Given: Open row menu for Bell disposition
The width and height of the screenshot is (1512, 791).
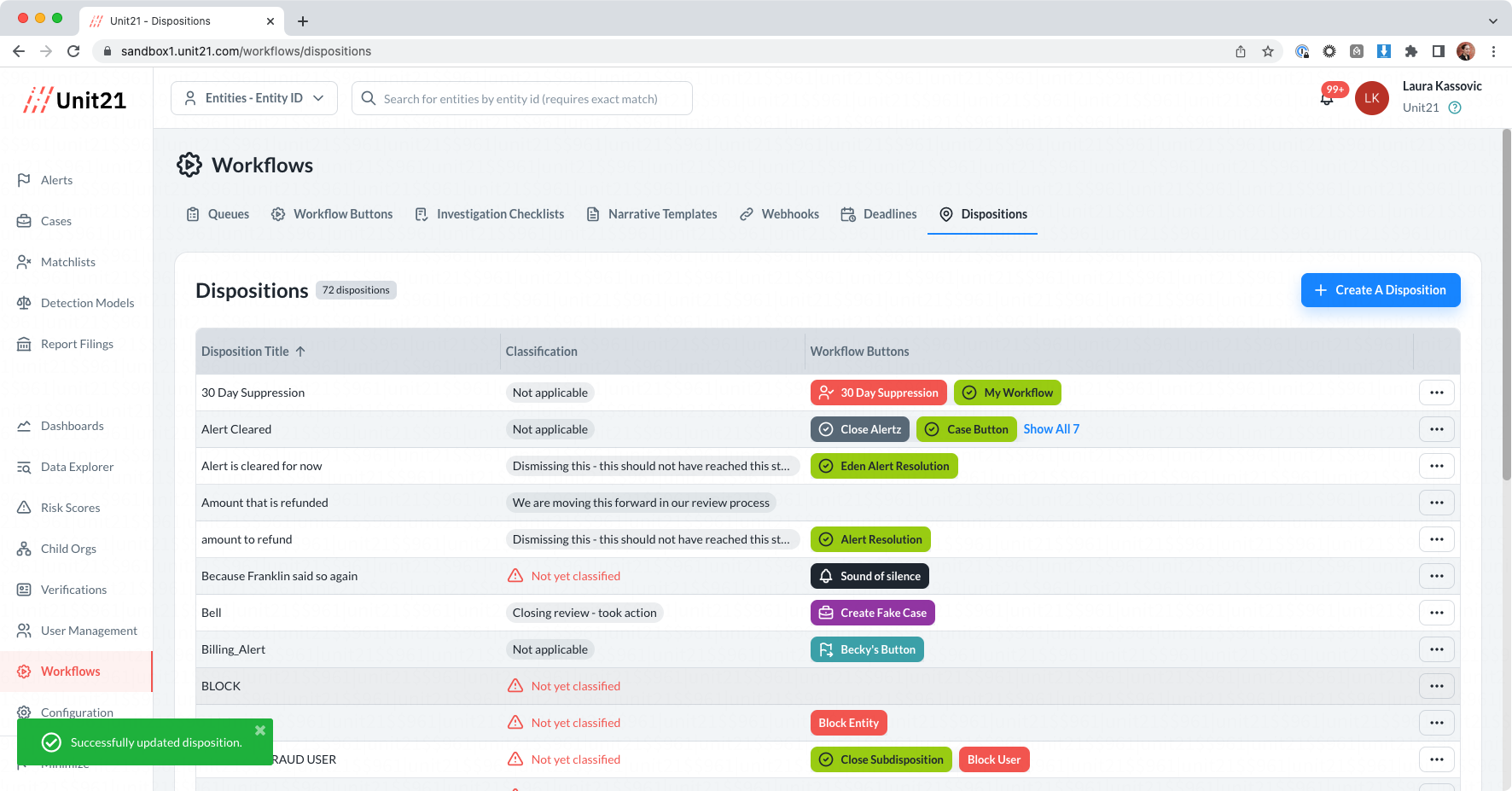Looking at the screenshot, I should pos(1437,613).
